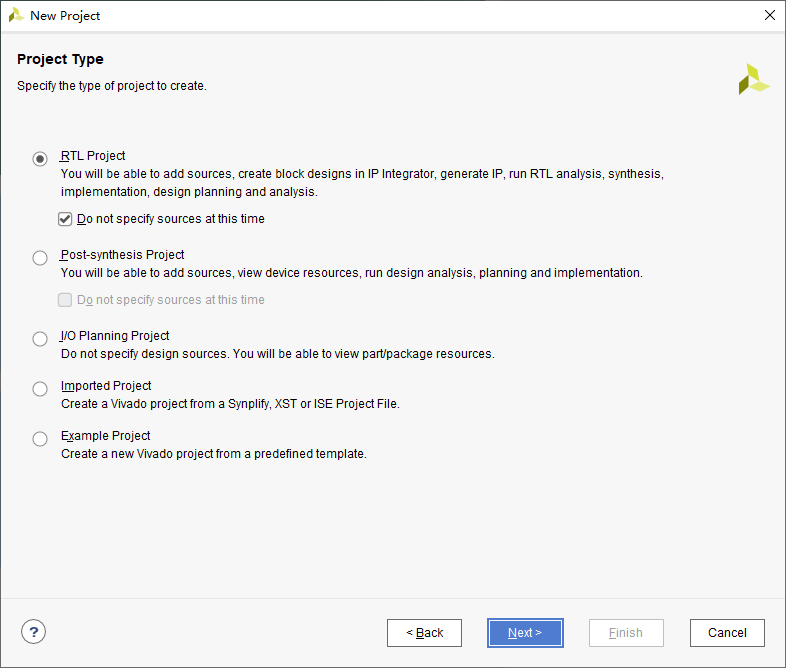
Task: Uncheck 'Do not specify sources' under RTL Project
Action: 65,219
